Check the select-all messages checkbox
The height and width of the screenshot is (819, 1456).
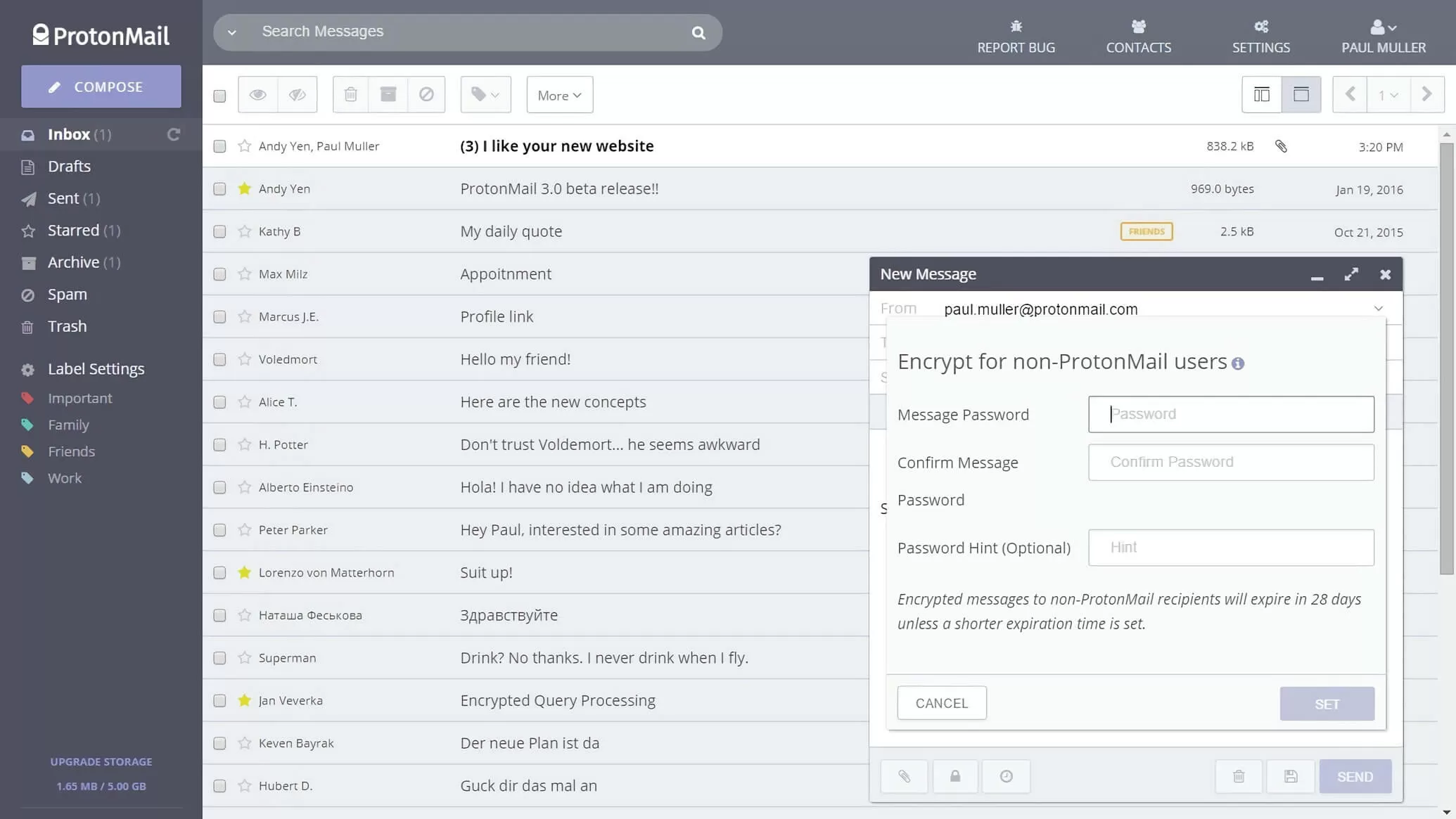(x=220, y=95)
